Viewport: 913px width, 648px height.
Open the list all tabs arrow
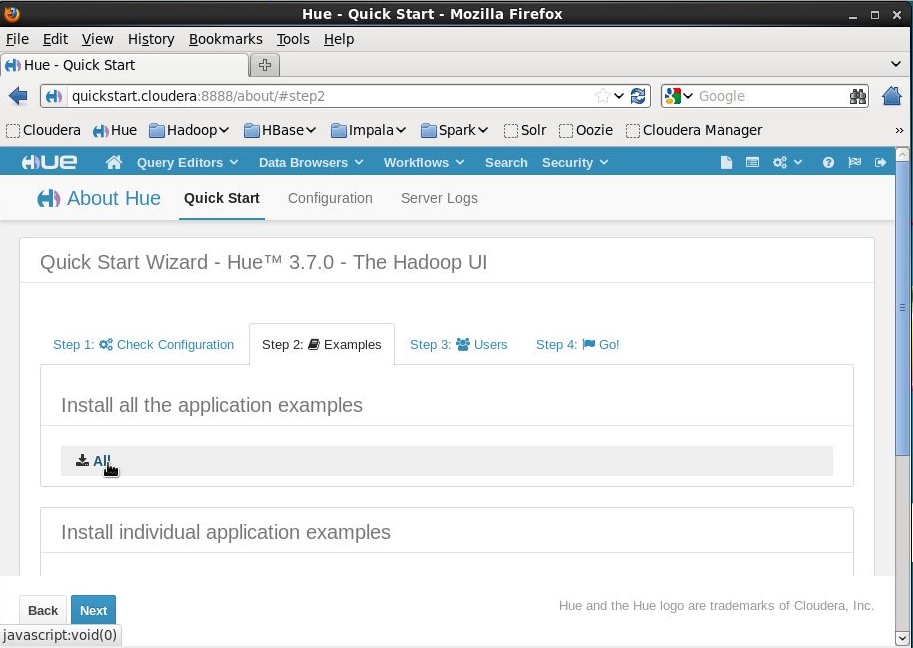coord(896,64)
